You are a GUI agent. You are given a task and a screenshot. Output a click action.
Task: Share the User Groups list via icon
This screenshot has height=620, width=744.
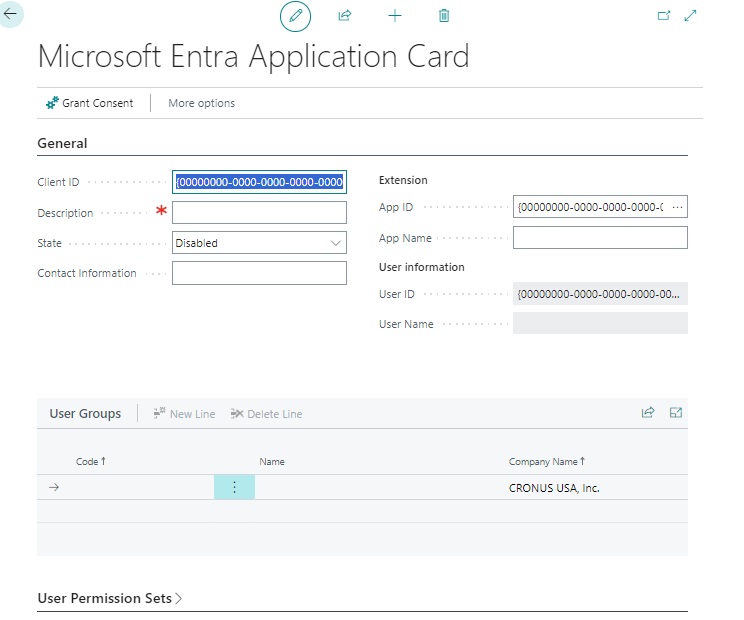(648, 413)
